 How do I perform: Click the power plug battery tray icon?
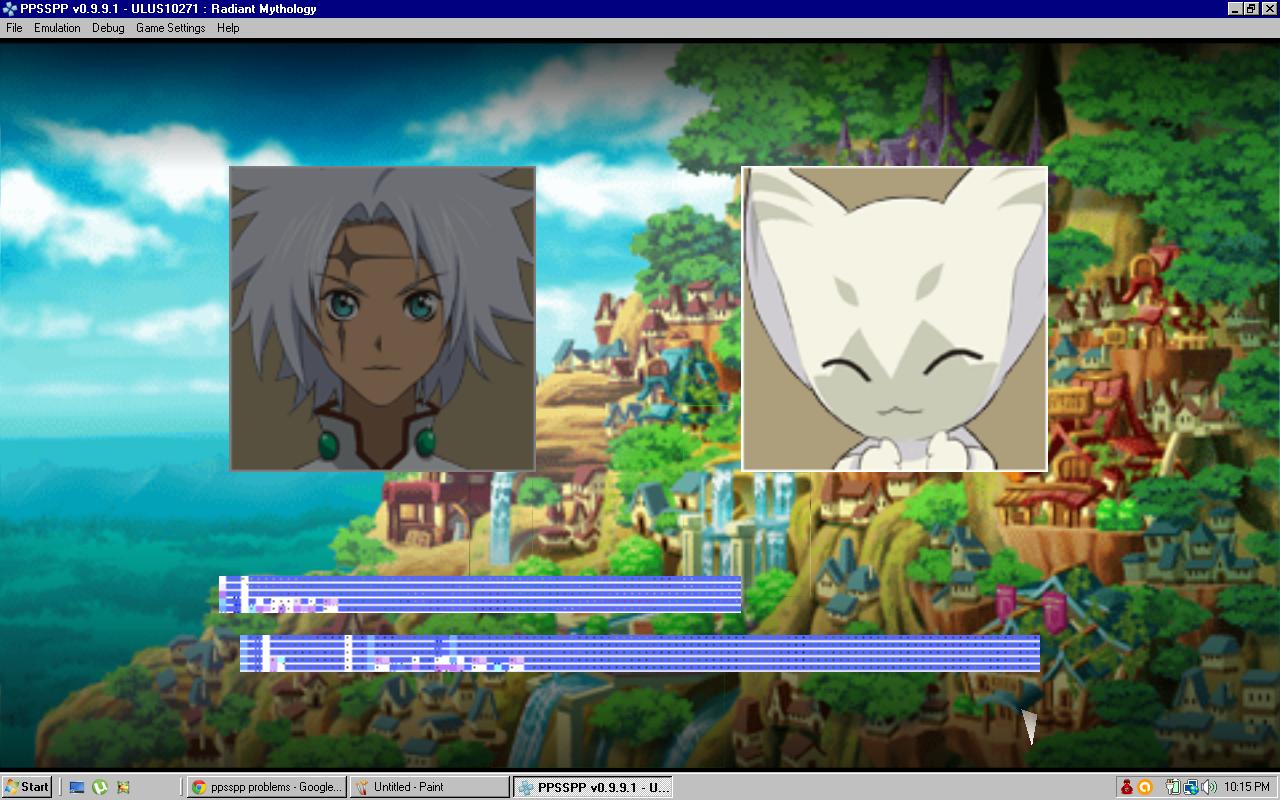coord(1173,787)
